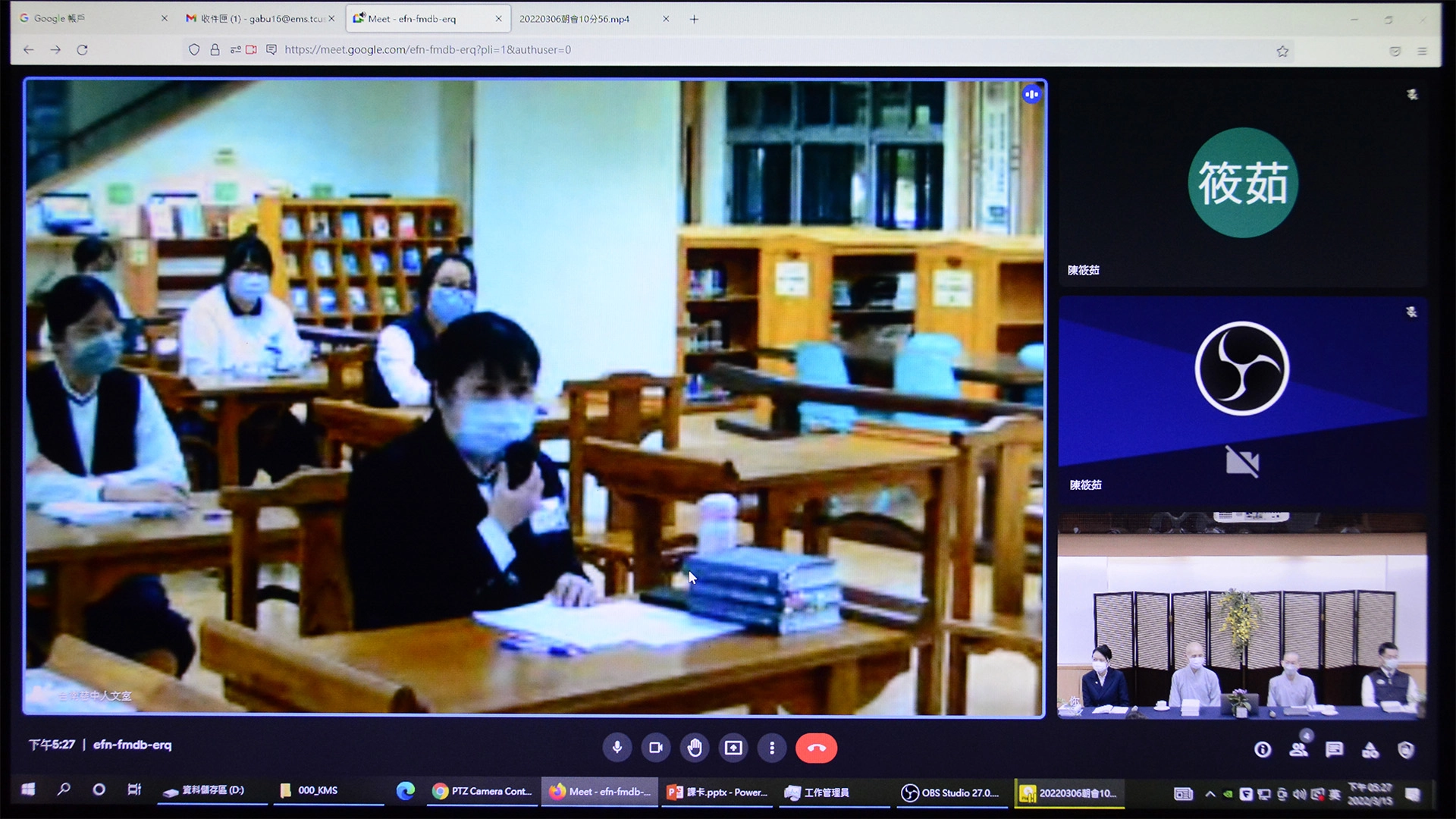The image size is (1456, 819).
Task: Click the taskbar clock and date
Action: pos(1370,794)
